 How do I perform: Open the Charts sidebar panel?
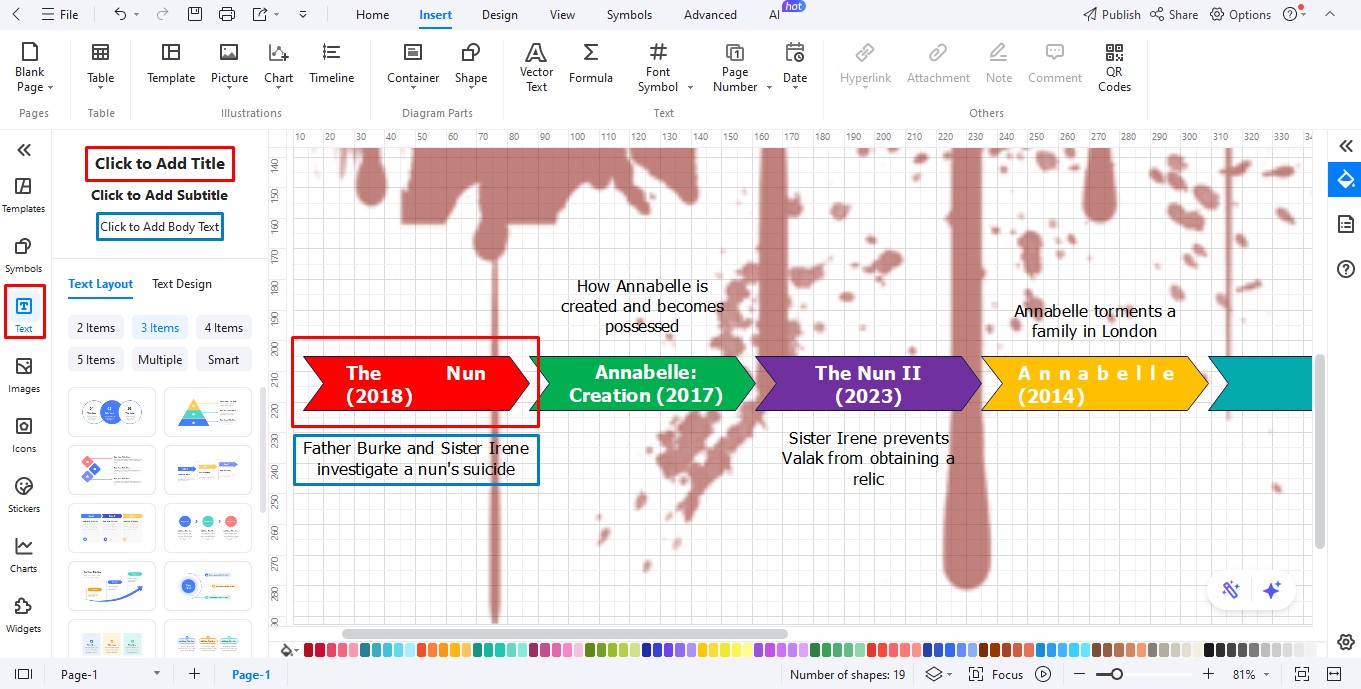pos(24,555)
